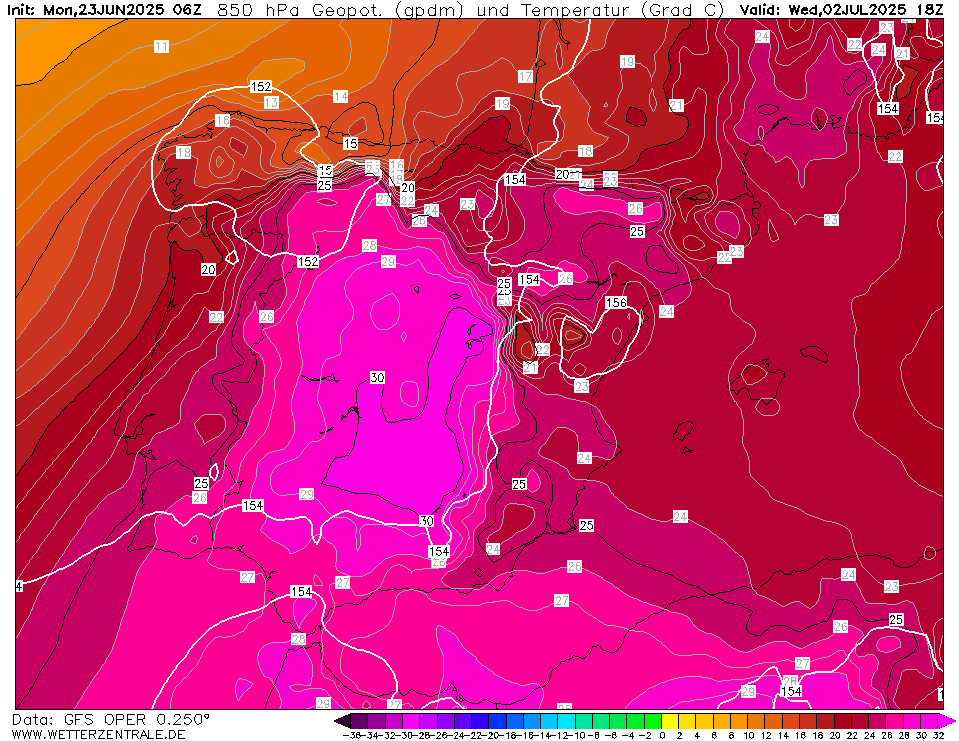This screenshot has height=741, width=959.
Task: Pick the scale swatch between 22 and 24
Action: pyautogui.click(x=859, y=721)
